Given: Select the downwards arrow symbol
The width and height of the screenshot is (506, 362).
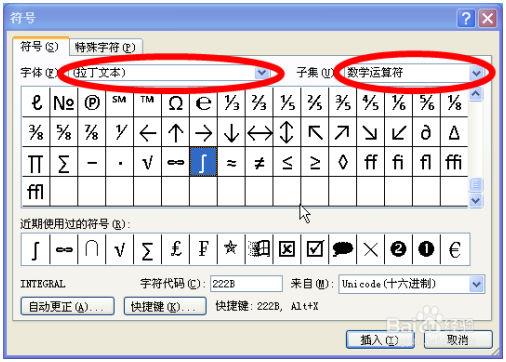Looking at the screenshot, I should 231,132.
